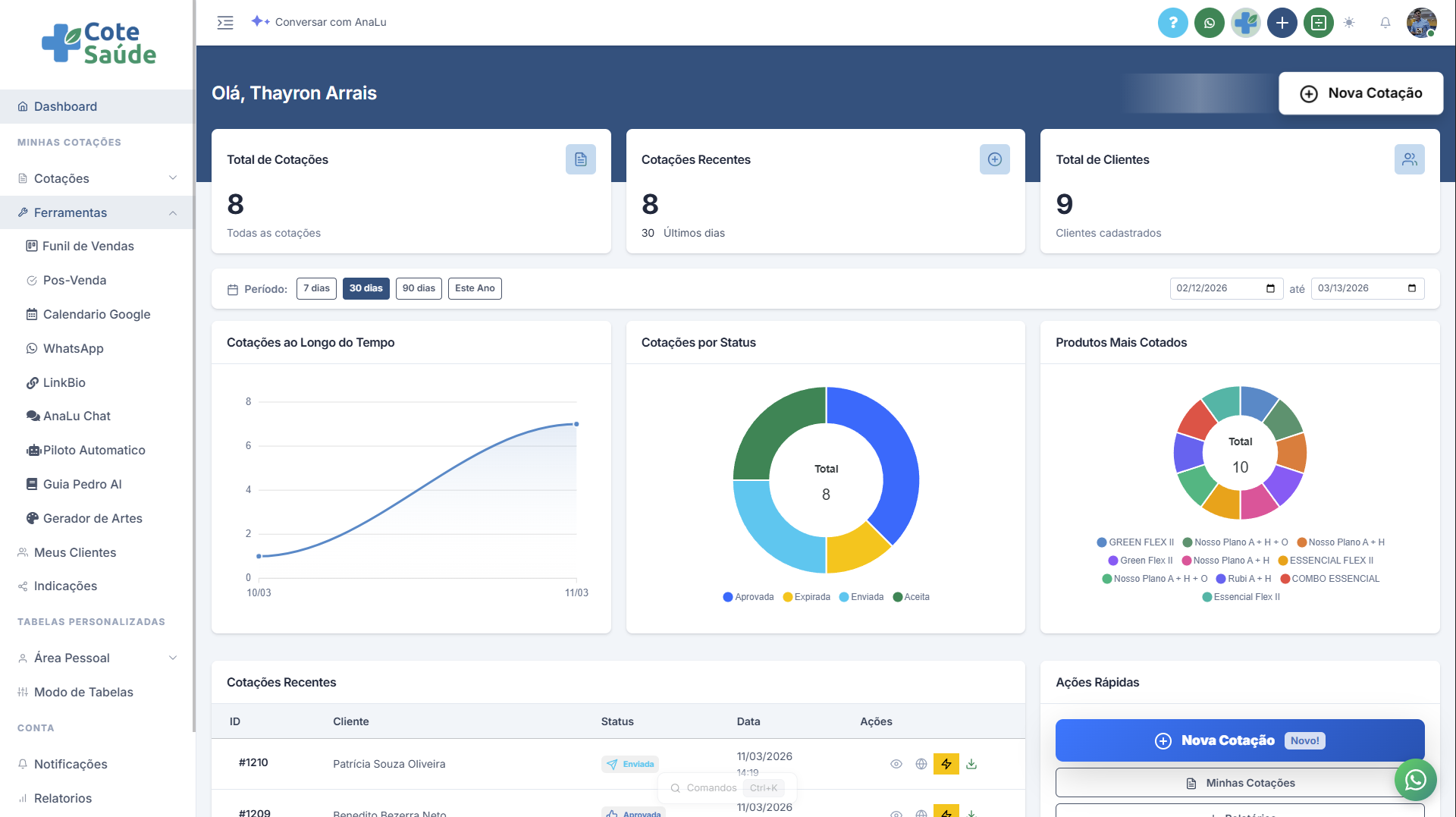View quote #1210 with the eye icon
This screenshot has height=817, width=1456.
896,764
